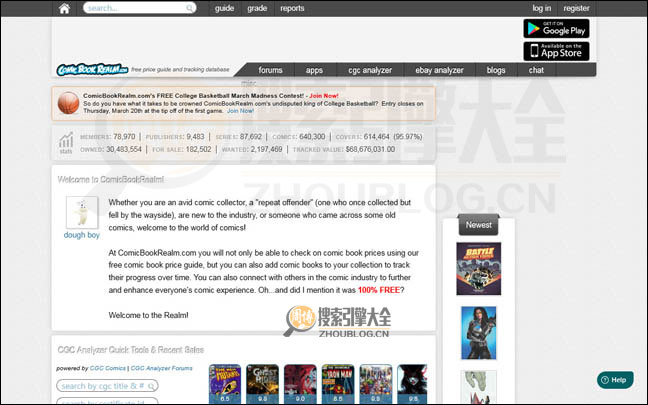648x405 pixels.
Task: Focus the top search field
Action: [139, 8]
